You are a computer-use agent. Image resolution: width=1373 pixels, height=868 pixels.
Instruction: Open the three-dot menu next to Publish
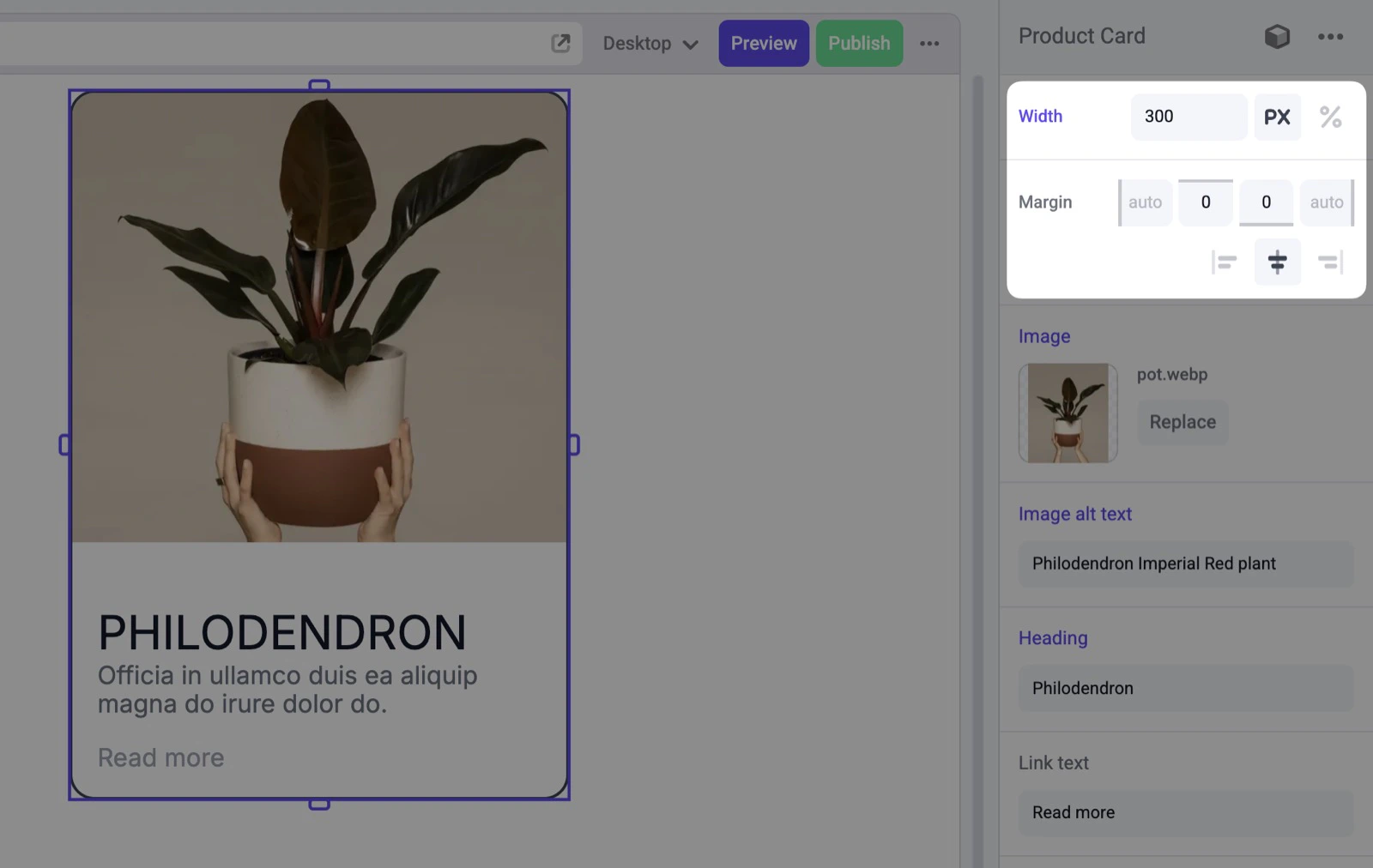coord(929,43)
